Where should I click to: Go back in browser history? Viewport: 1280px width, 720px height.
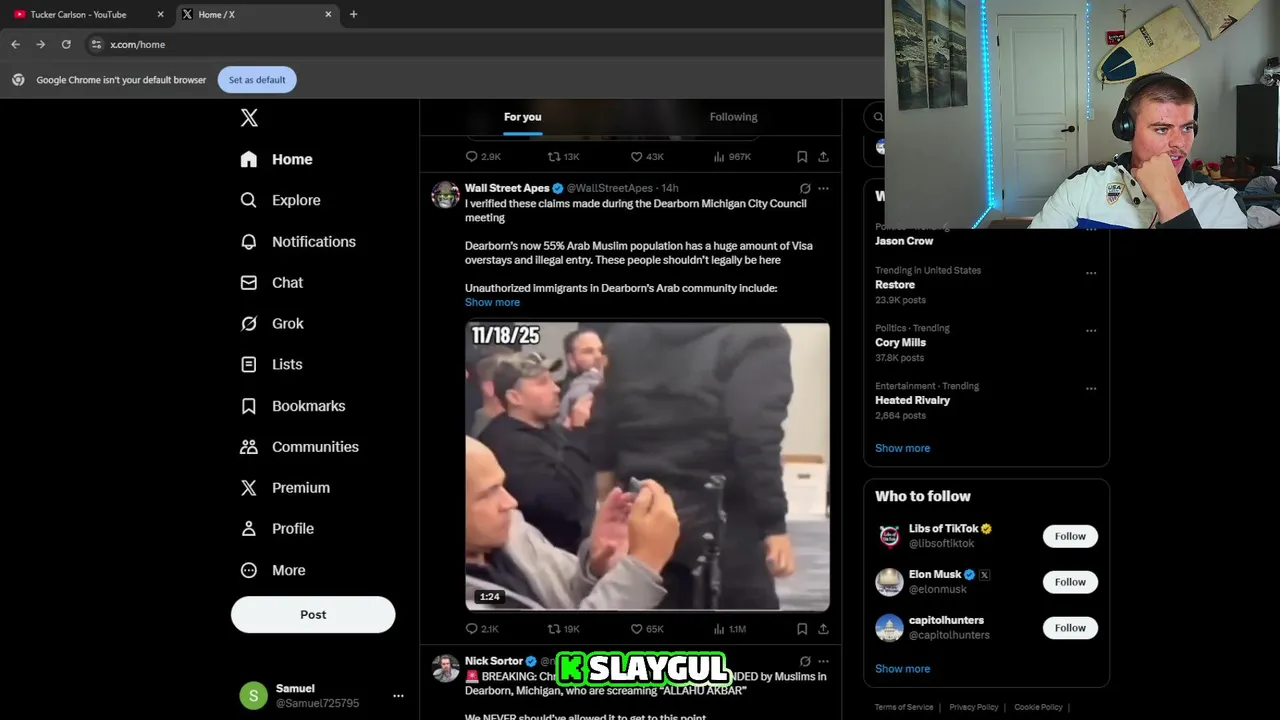[x=15, y=44]
